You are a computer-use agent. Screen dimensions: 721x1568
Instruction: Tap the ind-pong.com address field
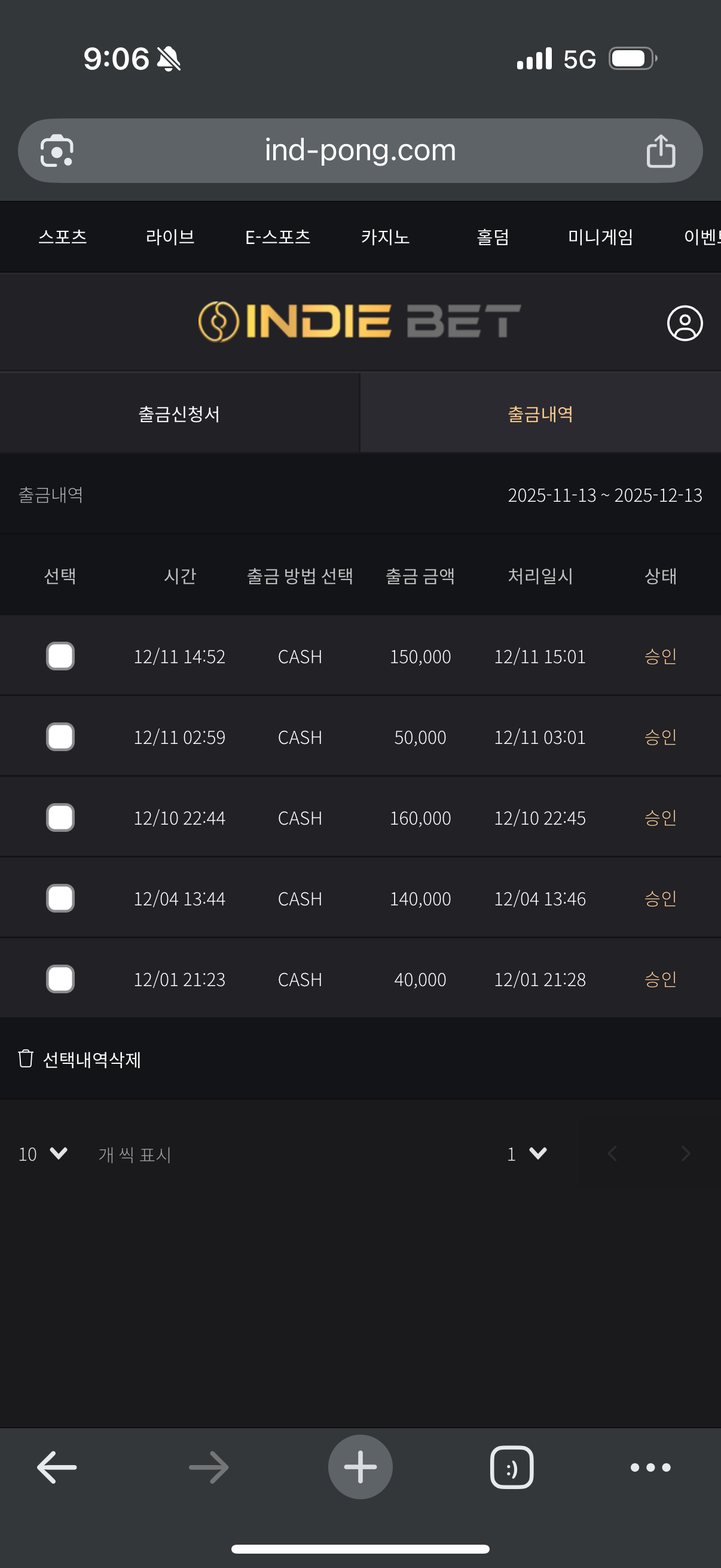click(360, 151)
